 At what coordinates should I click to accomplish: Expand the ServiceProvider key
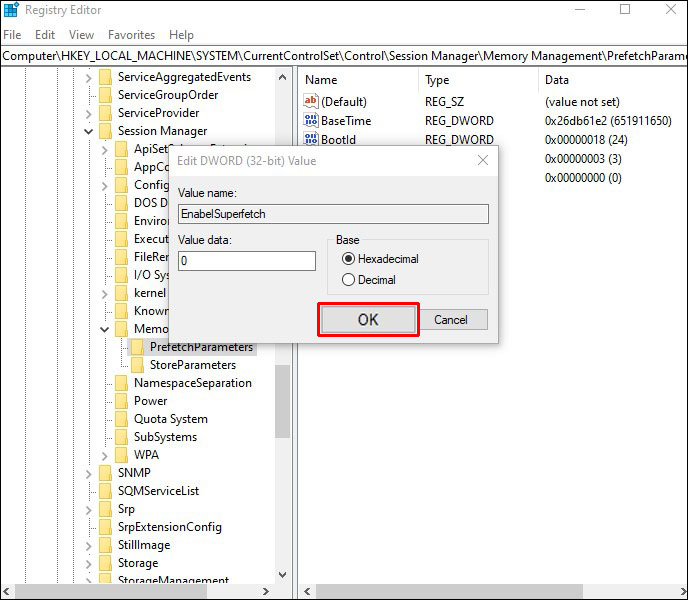click(x=89, y=114)
